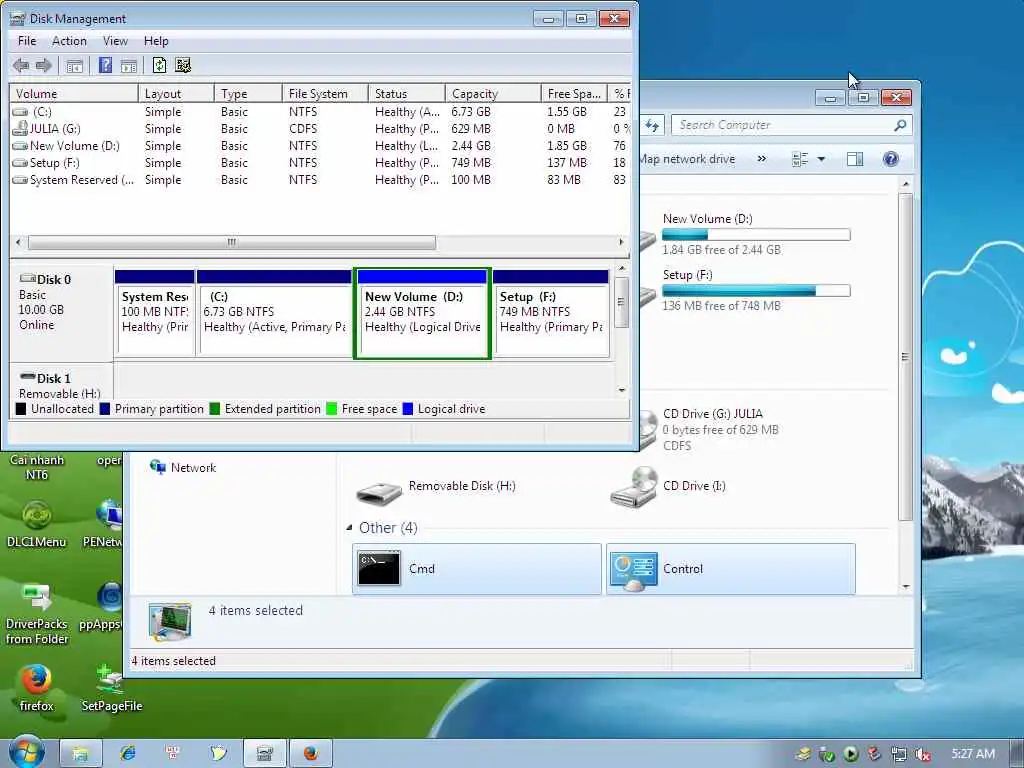
Task: Select the JULIA (G:) volume row
Action: [320, 129]
